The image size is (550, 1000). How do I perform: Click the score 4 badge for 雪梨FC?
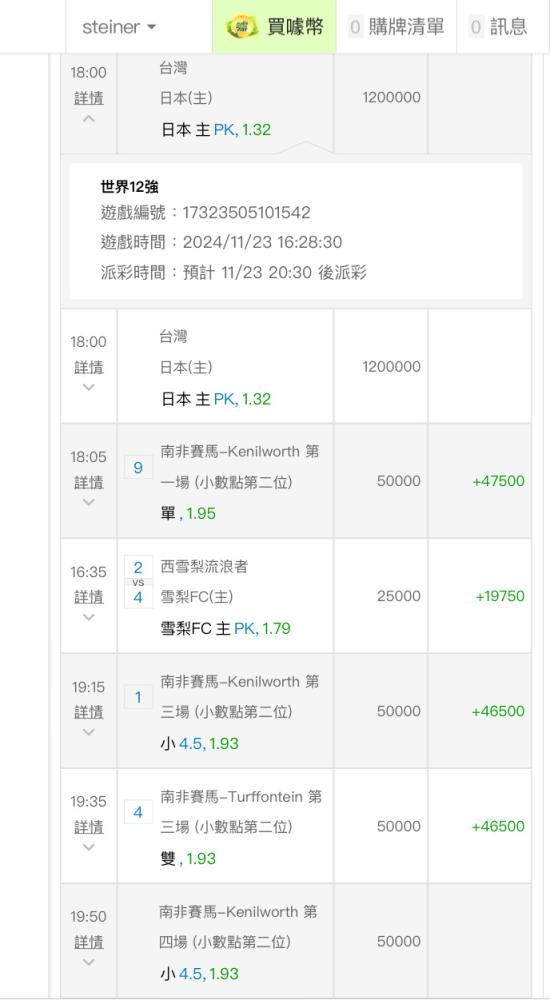coord(138,597)
